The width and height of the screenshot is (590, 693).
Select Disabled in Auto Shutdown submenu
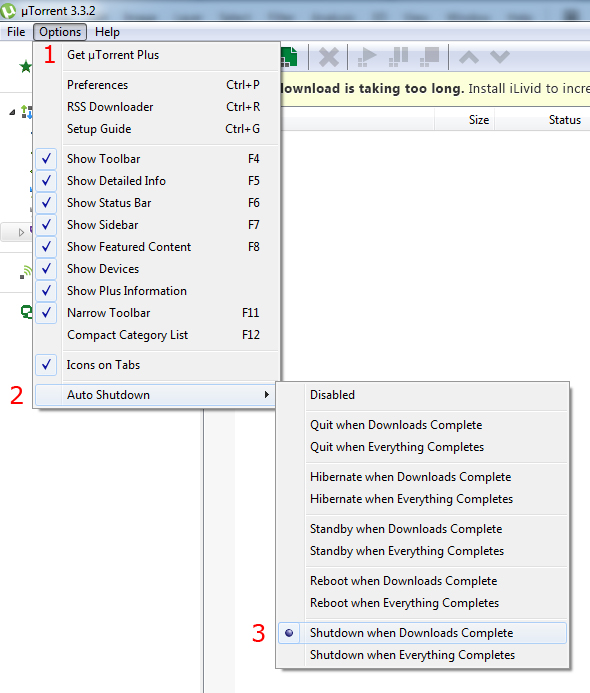422,395
